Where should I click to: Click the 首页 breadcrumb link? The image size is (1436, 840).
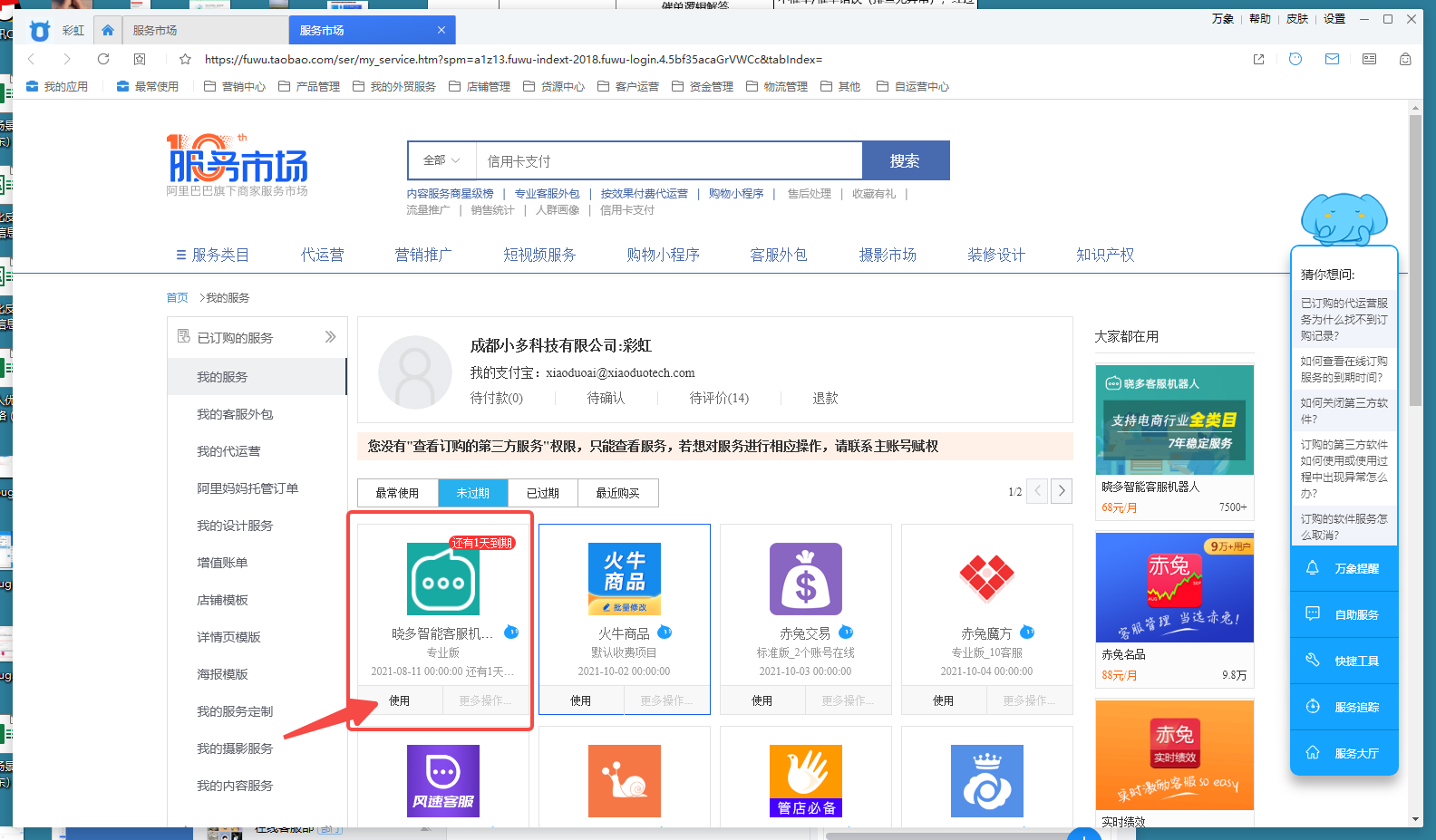177,297
